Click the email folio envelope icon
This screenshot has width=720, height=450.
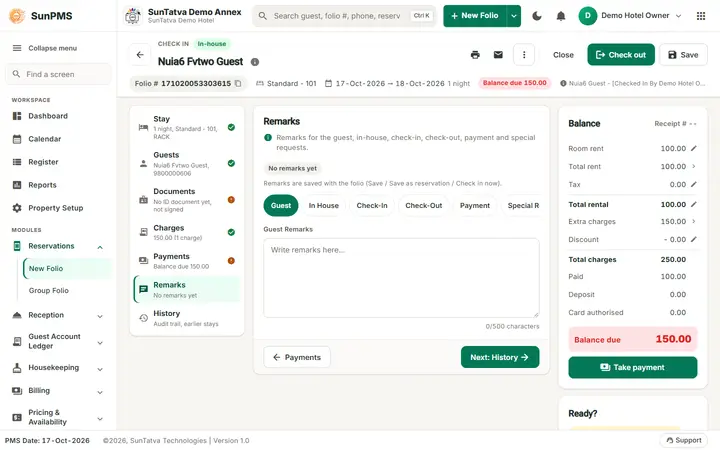[498, 55]
